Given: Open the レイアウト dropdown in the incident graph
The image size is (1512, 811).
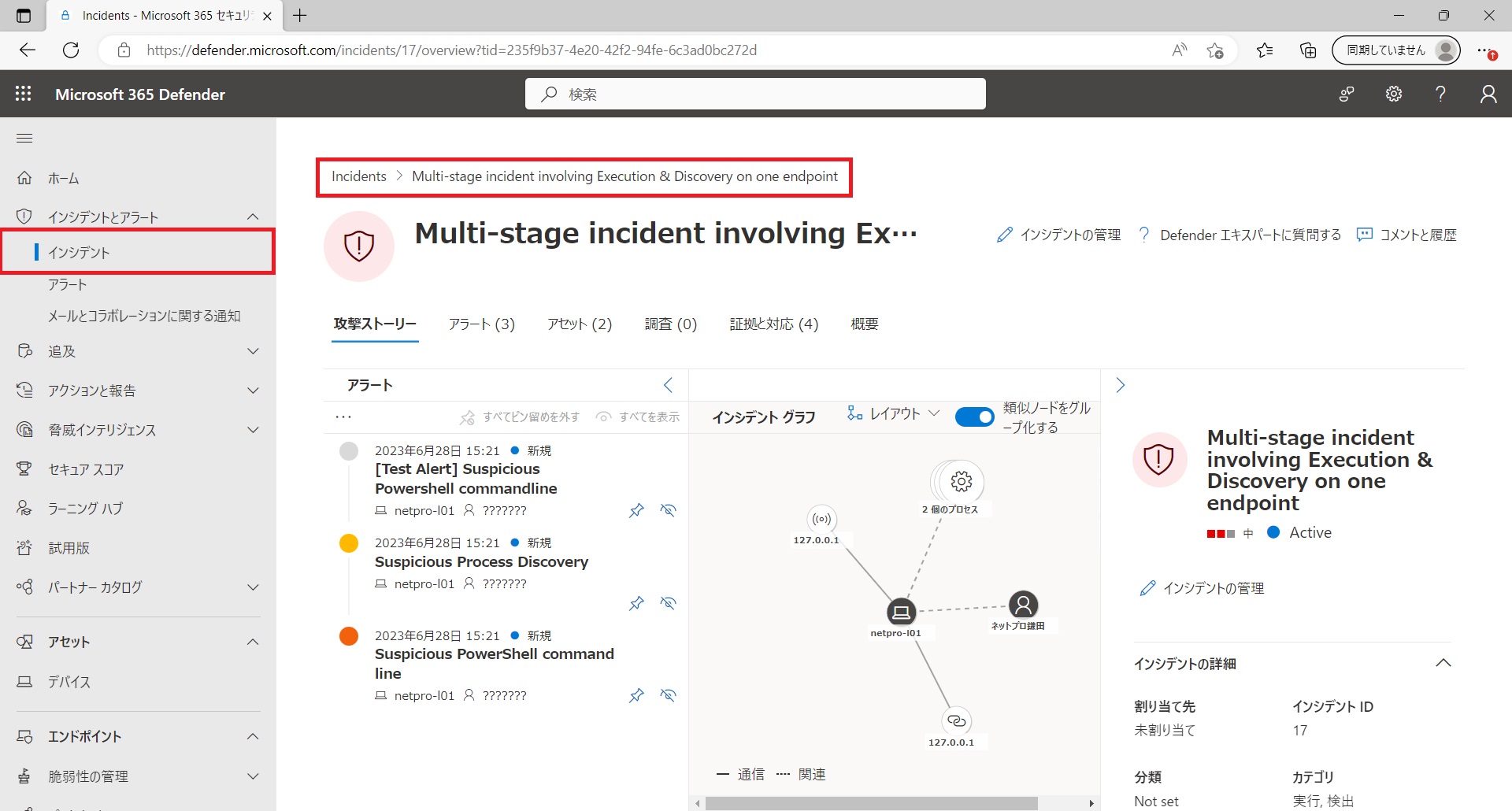Looking at the screenshot, I should click(x=894, y=413).
